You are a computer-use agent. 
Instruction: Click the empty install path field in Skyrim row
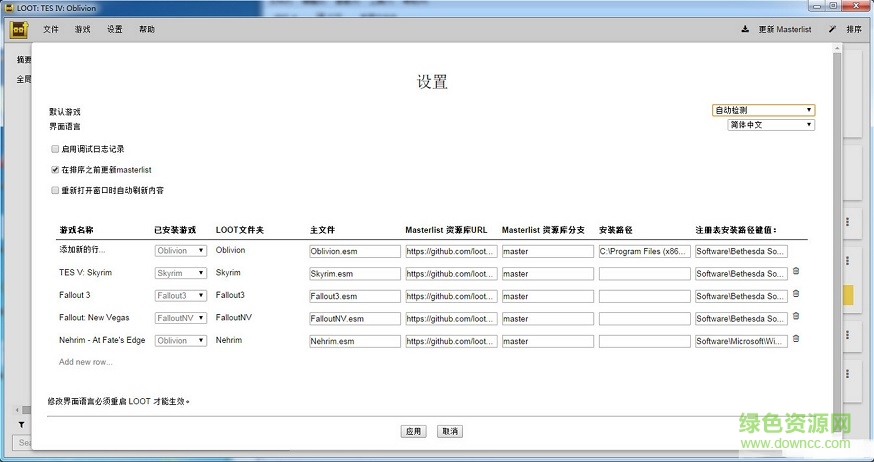pyautogui.click(x=645, y=274)
